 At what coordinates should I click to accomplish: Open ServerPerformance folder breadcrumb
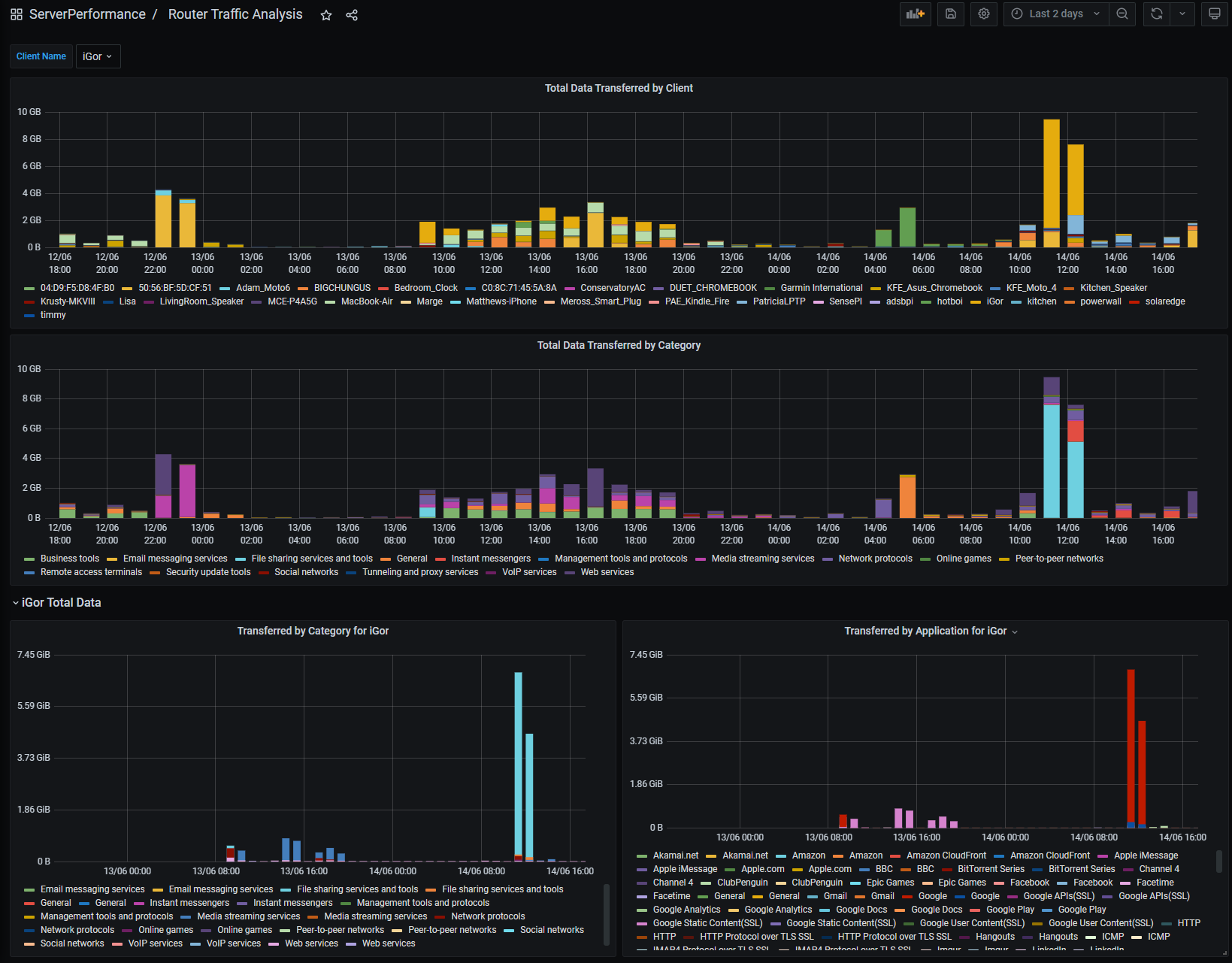tap(87, 14)
